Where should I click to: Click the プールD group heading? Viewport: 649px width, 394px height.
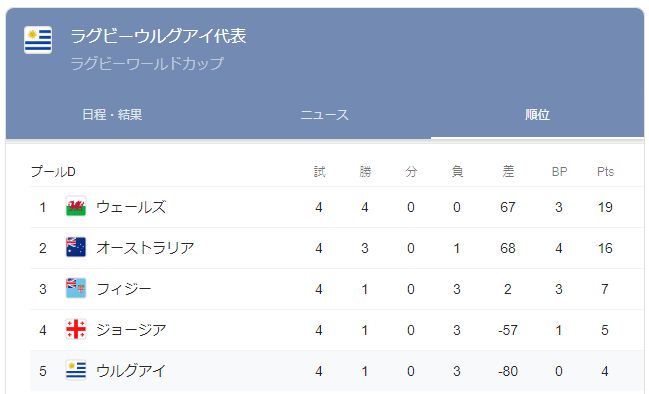53,171
